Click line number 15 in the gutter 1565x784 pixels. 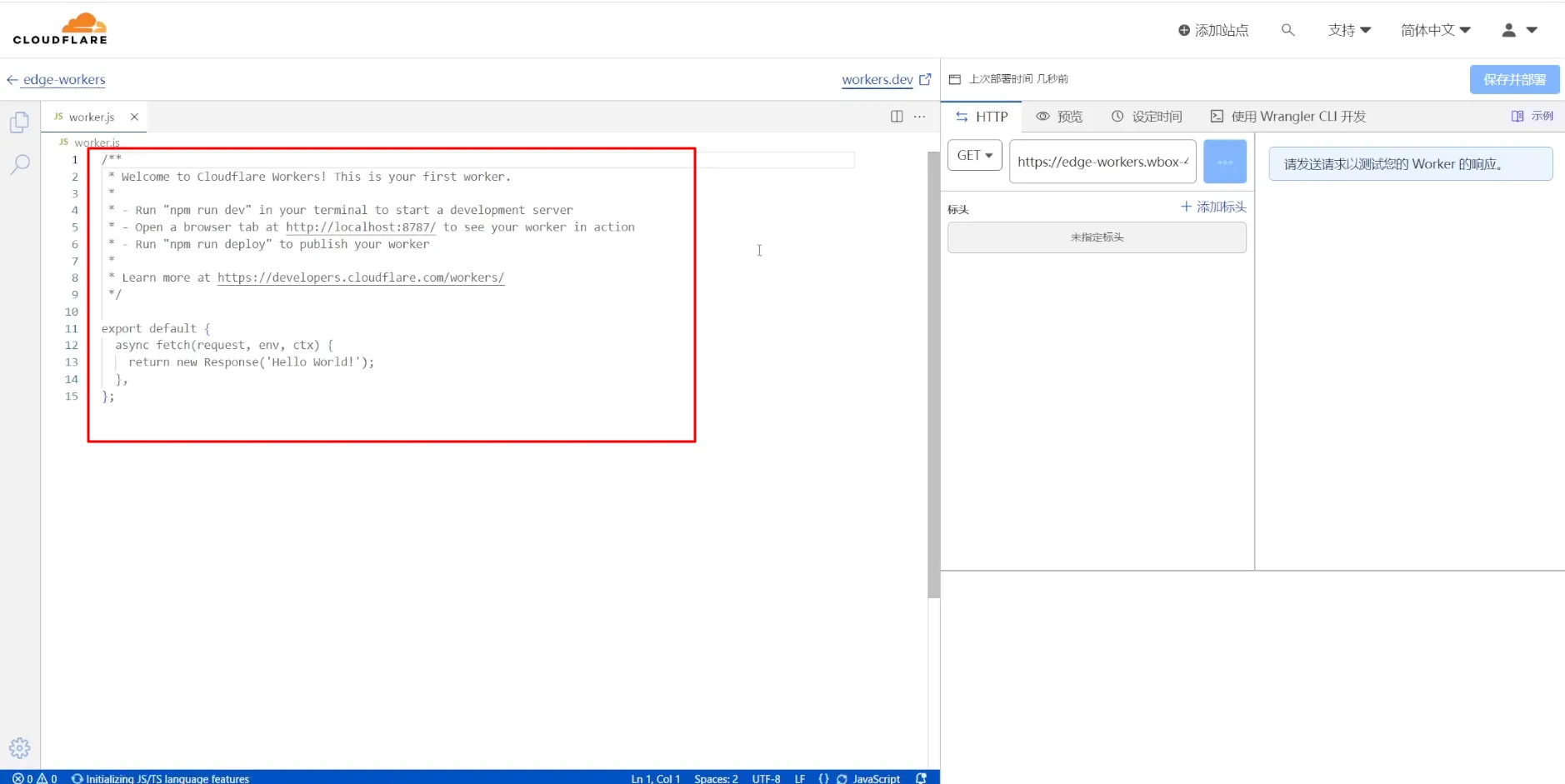(72, 397)
